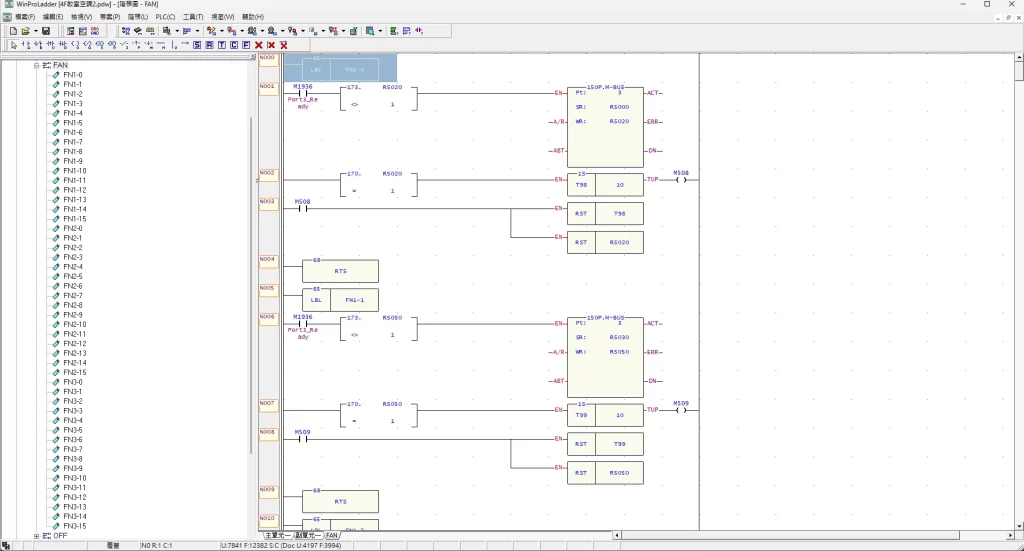Click the boxed T (Timer) instruction icon
1024x551 pixels.
point(221,45)
